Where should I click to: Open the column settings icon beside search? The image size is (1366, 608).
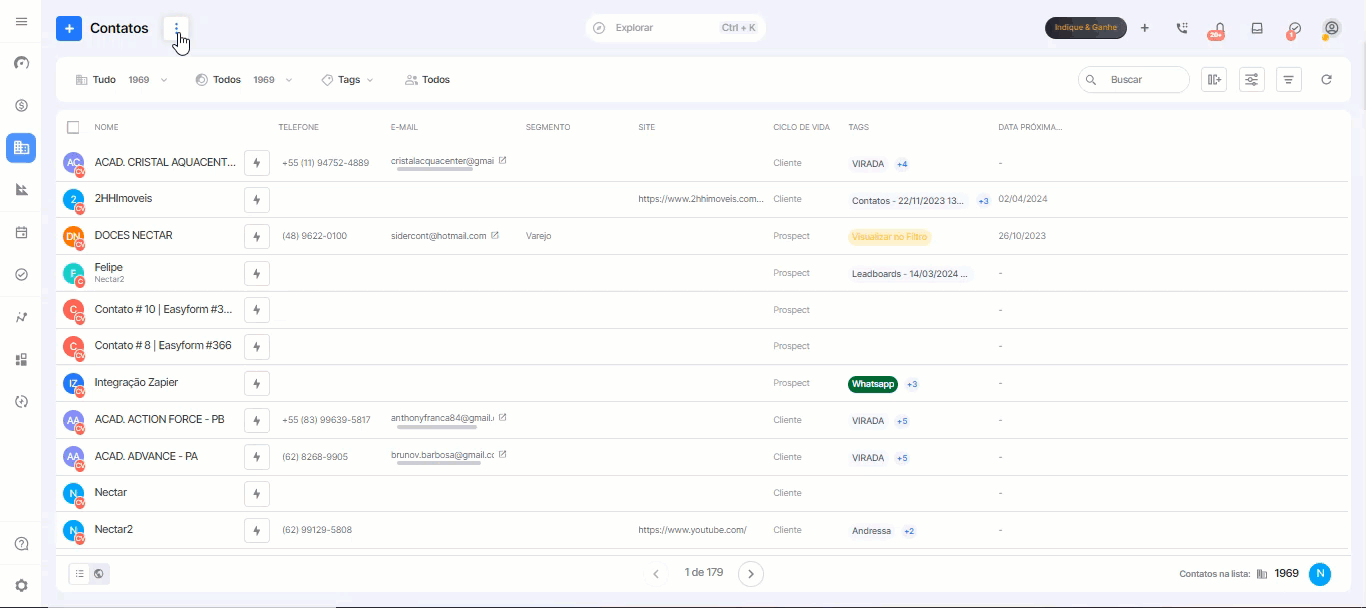click(1214, 79)
